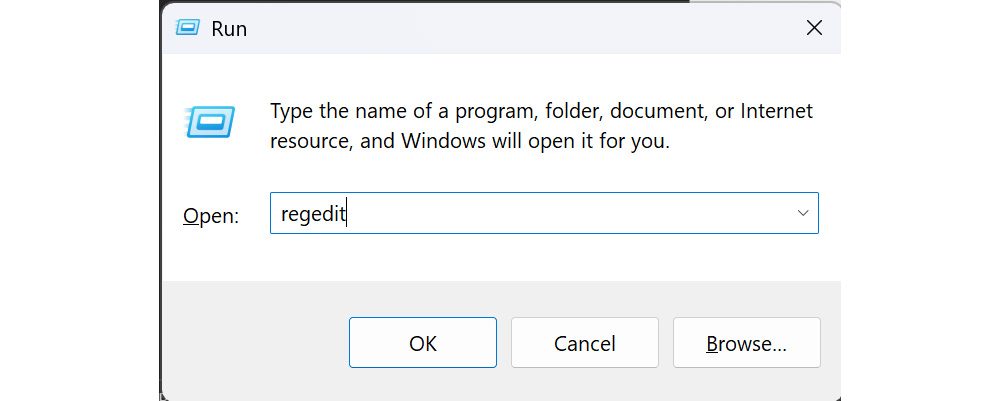Close the Run dialog with X
Viewport: 1000px width, 401px height.
click(814, 29)
